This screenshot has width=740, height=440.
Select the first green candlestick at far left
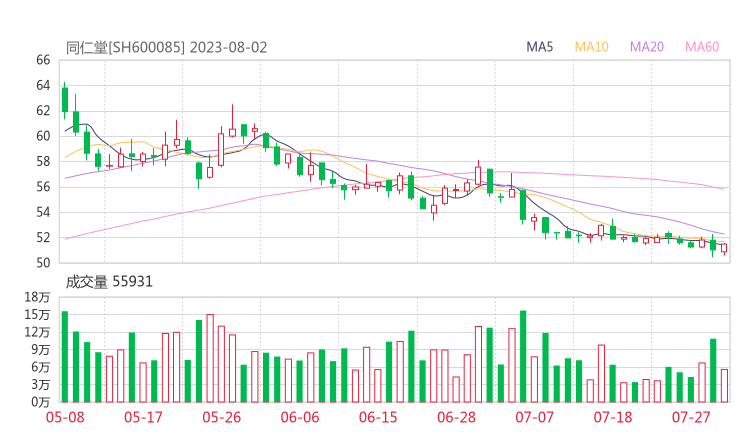pos(64,100)
